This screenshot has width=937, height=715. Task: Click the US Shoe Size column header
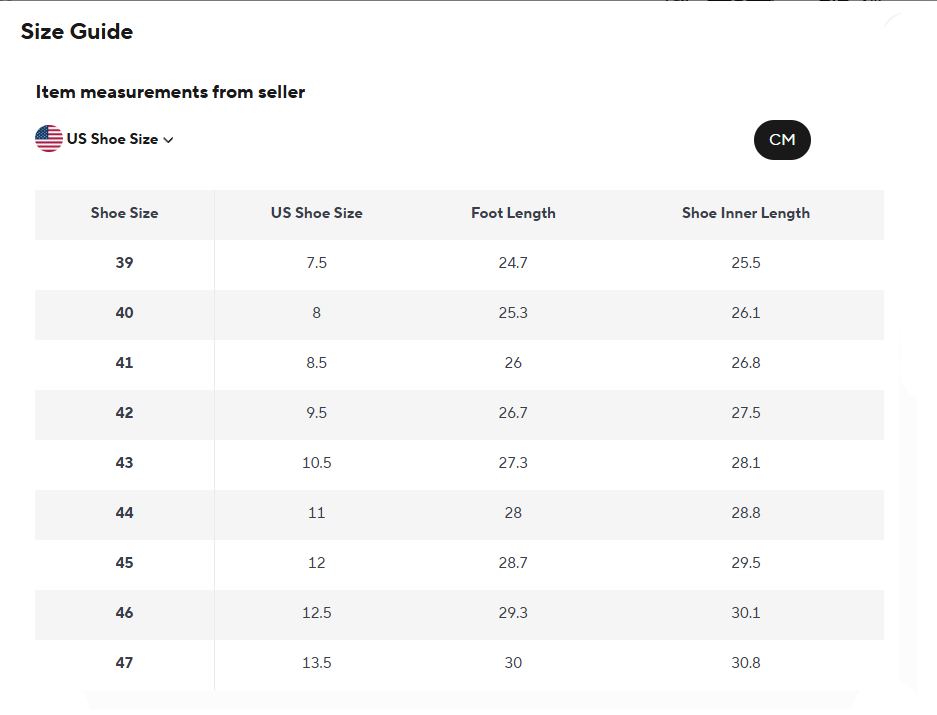tap(317, 213)
